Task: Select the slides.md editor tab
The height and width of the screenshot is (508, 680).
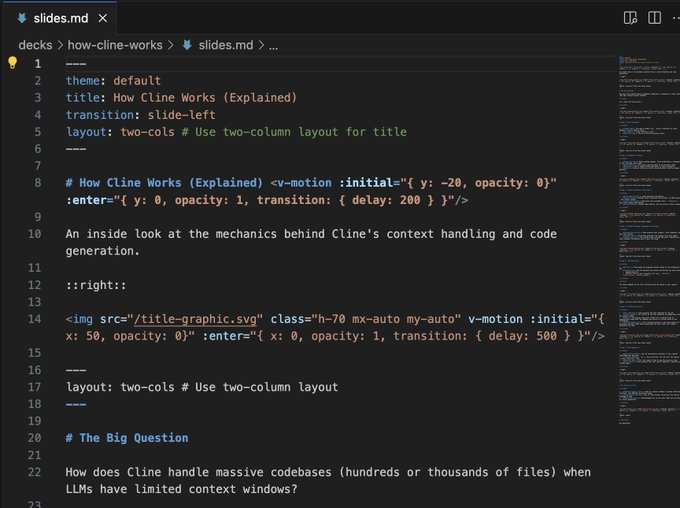Action: point(61,18)
